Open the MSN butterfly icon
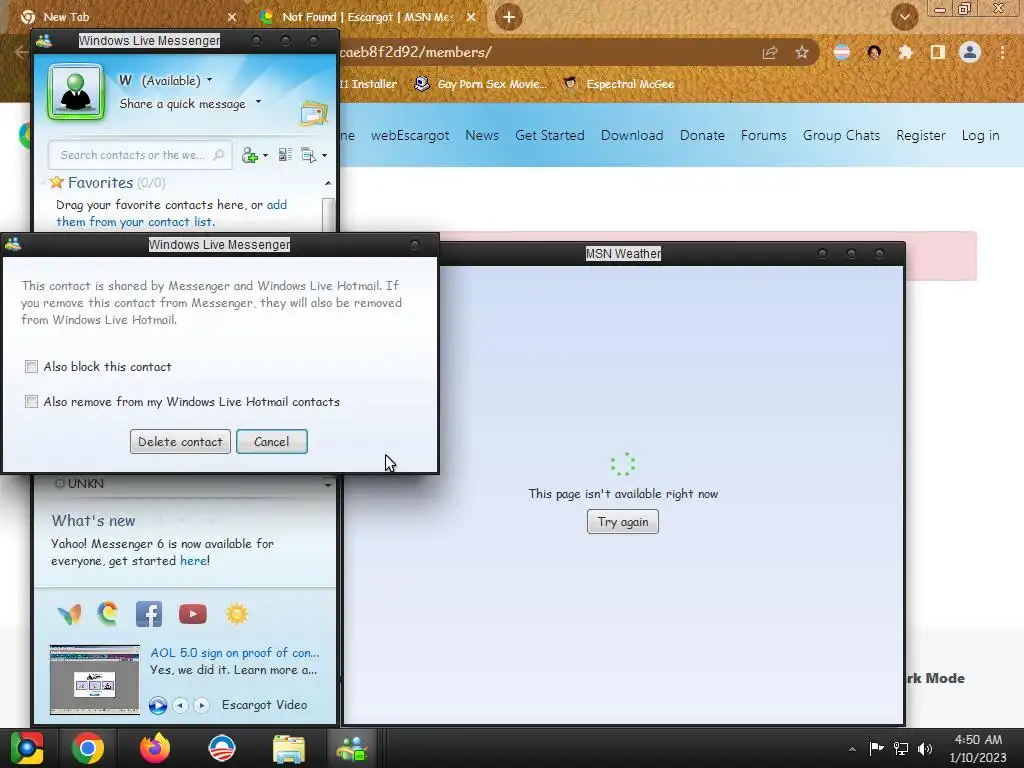The height and width of the screenshot is (768, 1024). pos(69,614)
